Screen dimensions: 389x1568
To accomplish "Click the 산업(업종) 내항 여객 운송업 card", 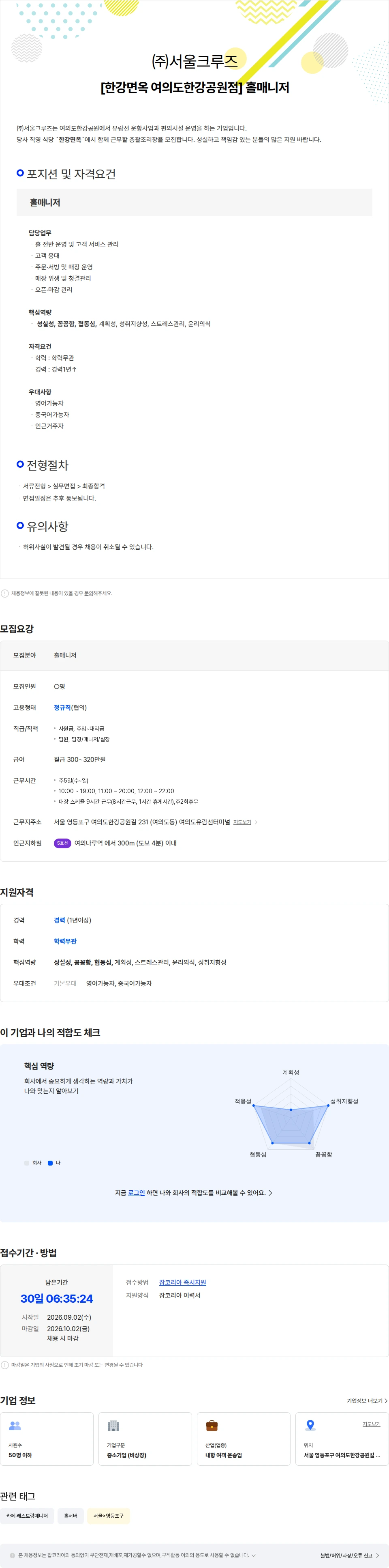I will click(x=244, y=1439).
